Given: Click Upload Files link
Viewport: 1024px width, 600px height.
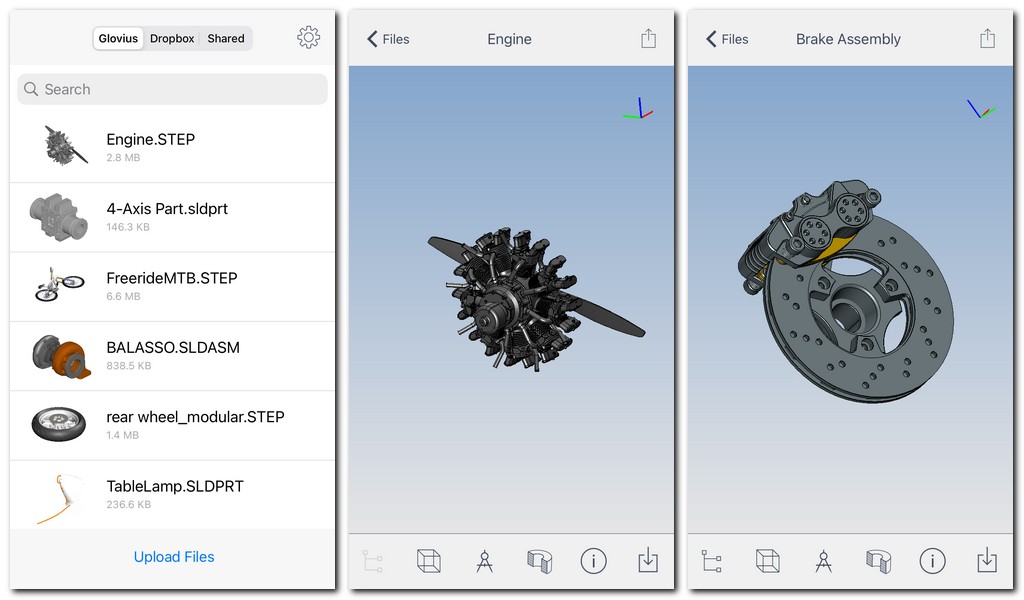Looking at the screenshot, I should tap(174, 557).
